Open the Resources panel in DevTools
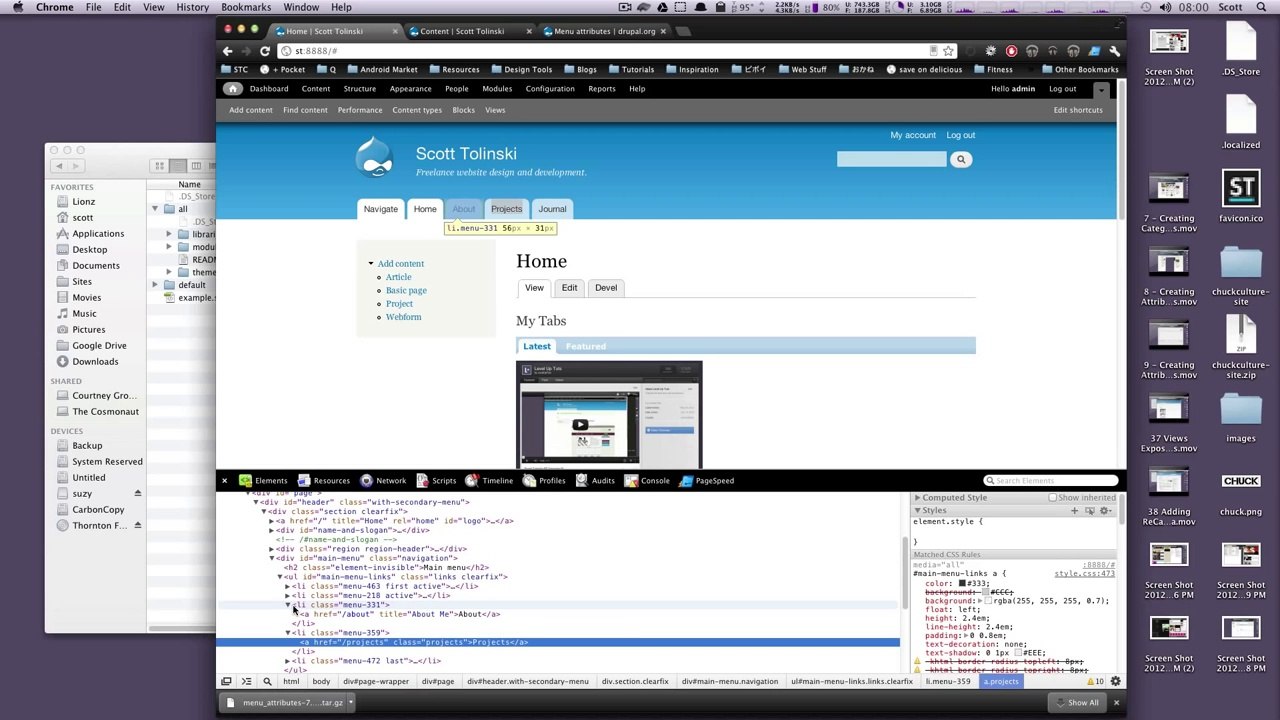 point(323,481)
